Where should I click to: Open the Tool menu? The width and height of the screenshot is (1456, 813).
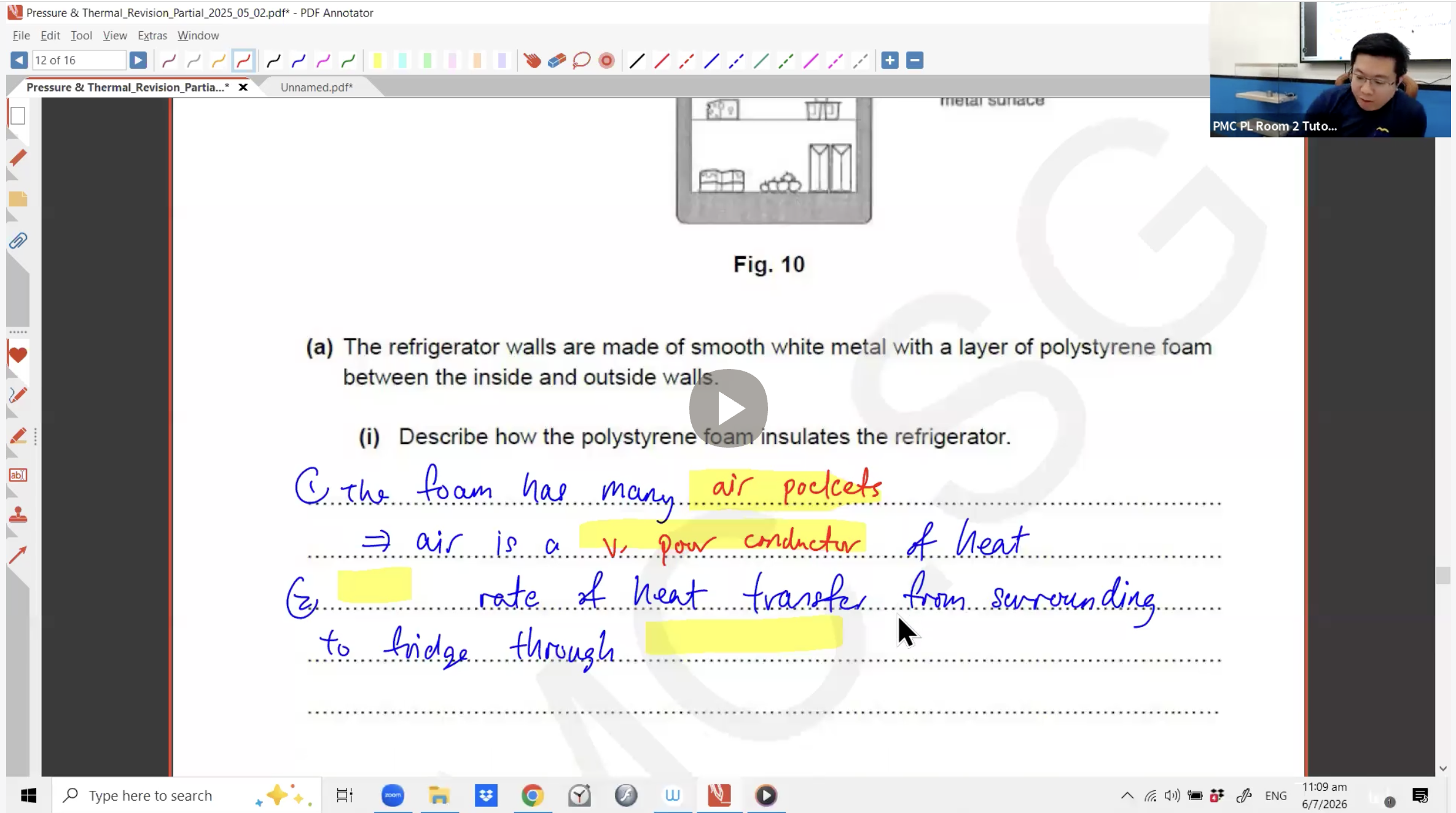[81, 36]
